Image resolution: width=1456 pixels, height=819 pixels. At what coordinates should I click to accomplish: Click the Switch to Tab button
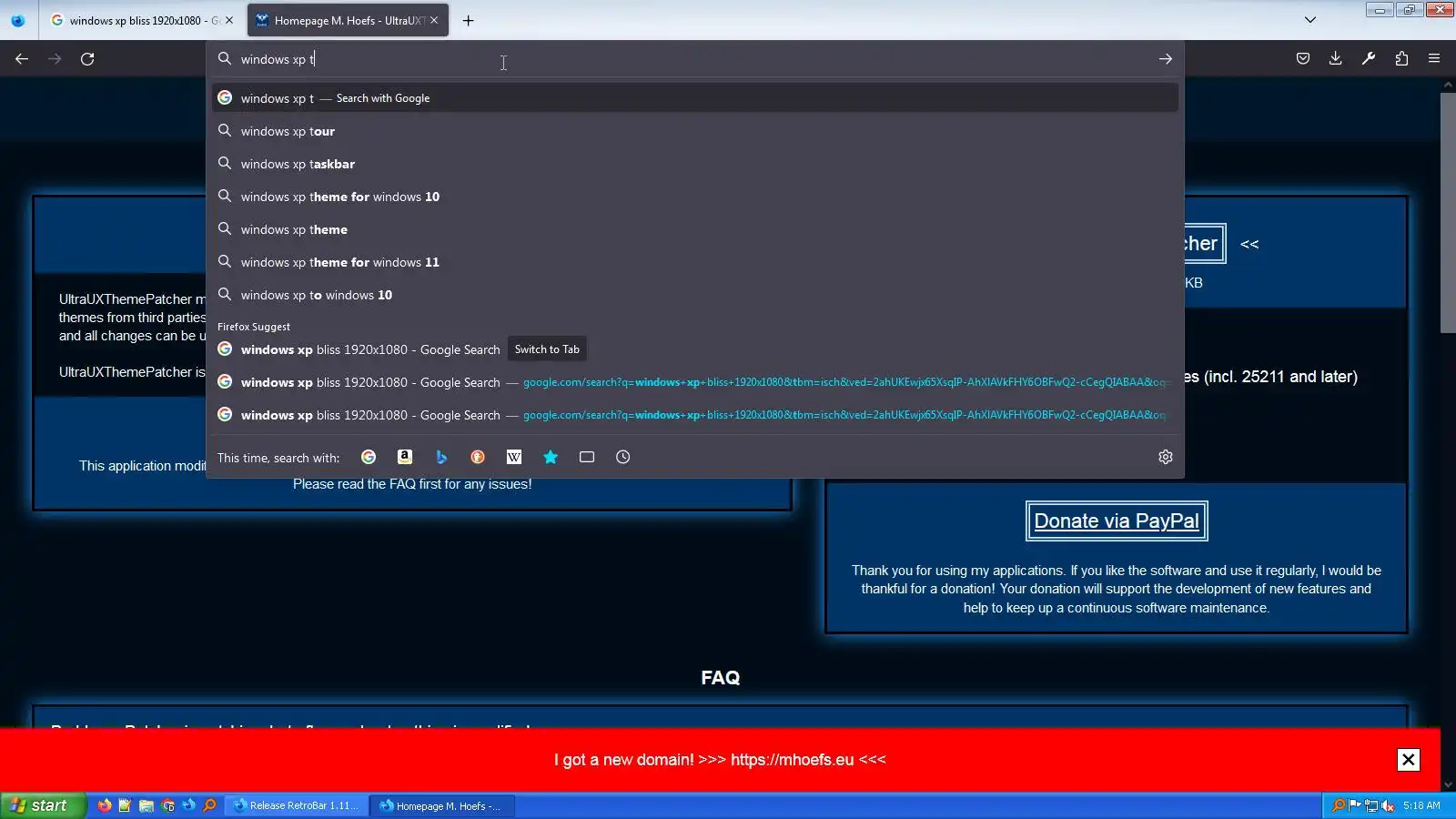(547, 349)
